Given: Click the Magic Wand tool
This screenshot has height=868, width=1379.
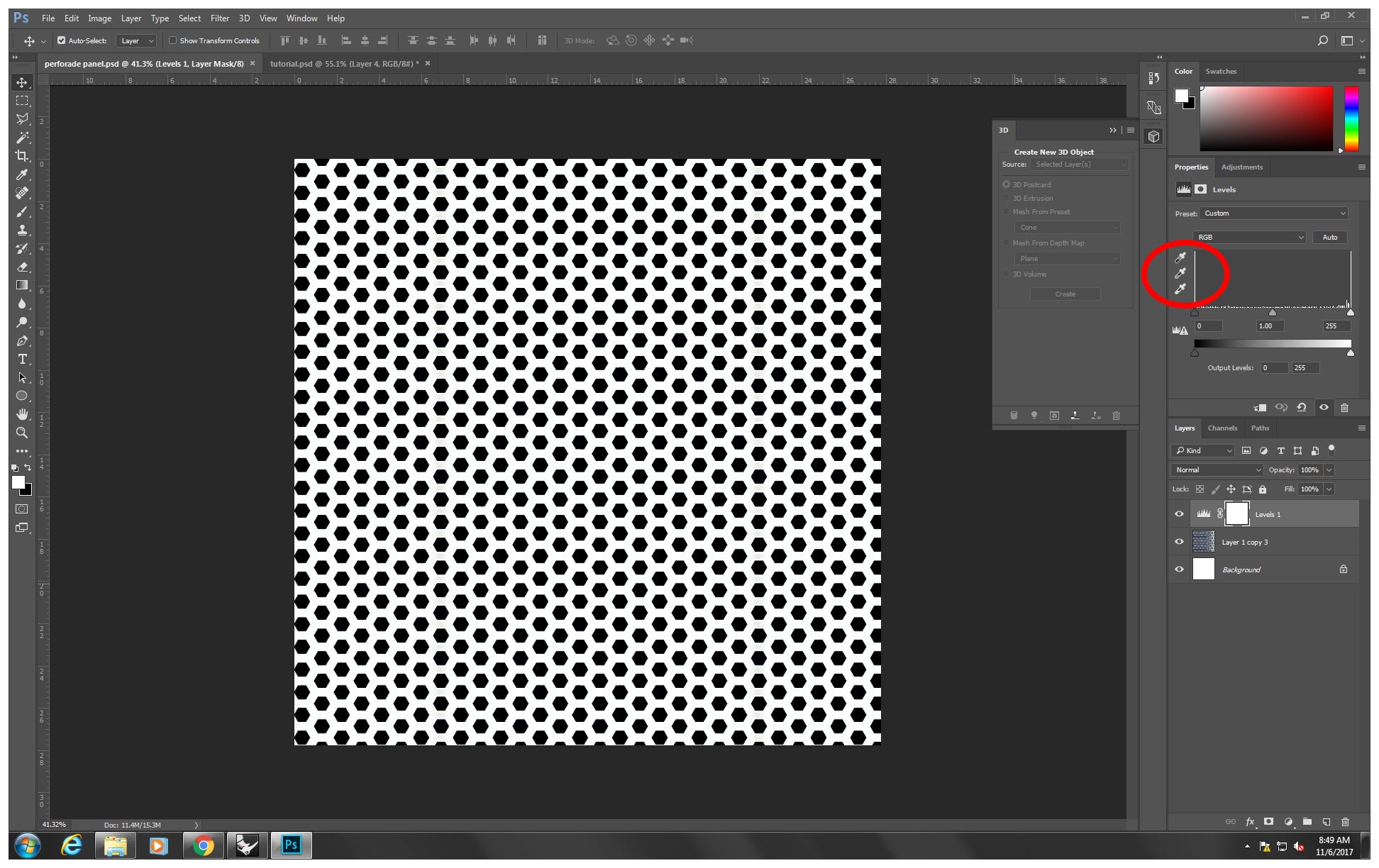Looking at the screenshot, I should click(x=22, y=138).
